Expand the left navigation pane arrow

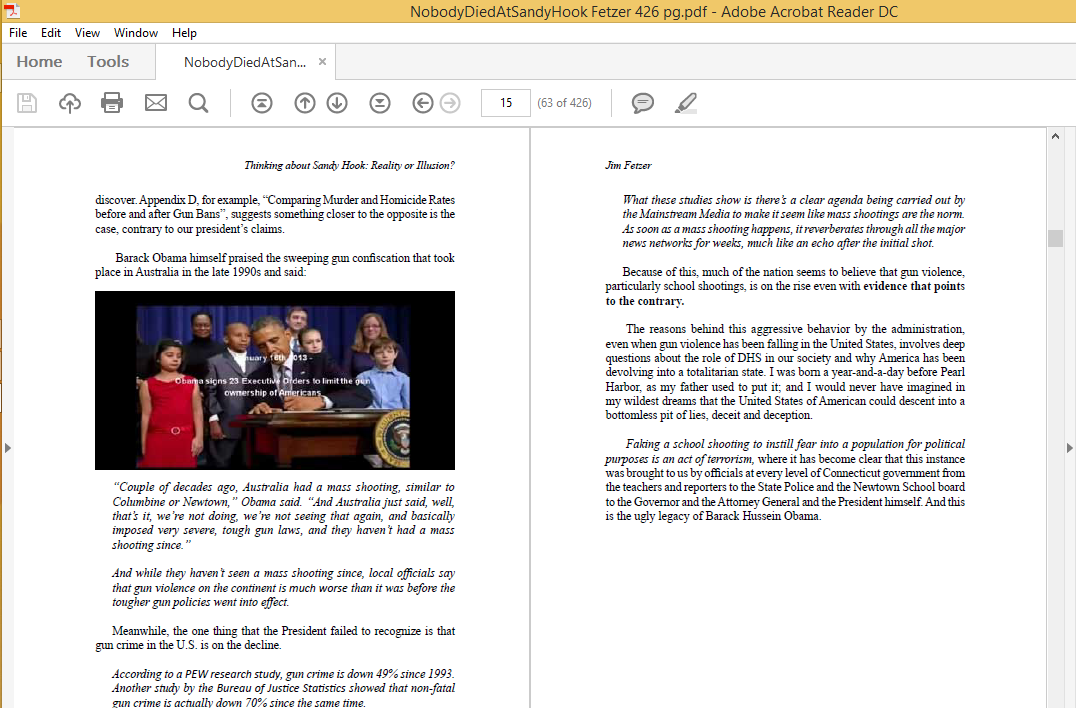point(8,448)
